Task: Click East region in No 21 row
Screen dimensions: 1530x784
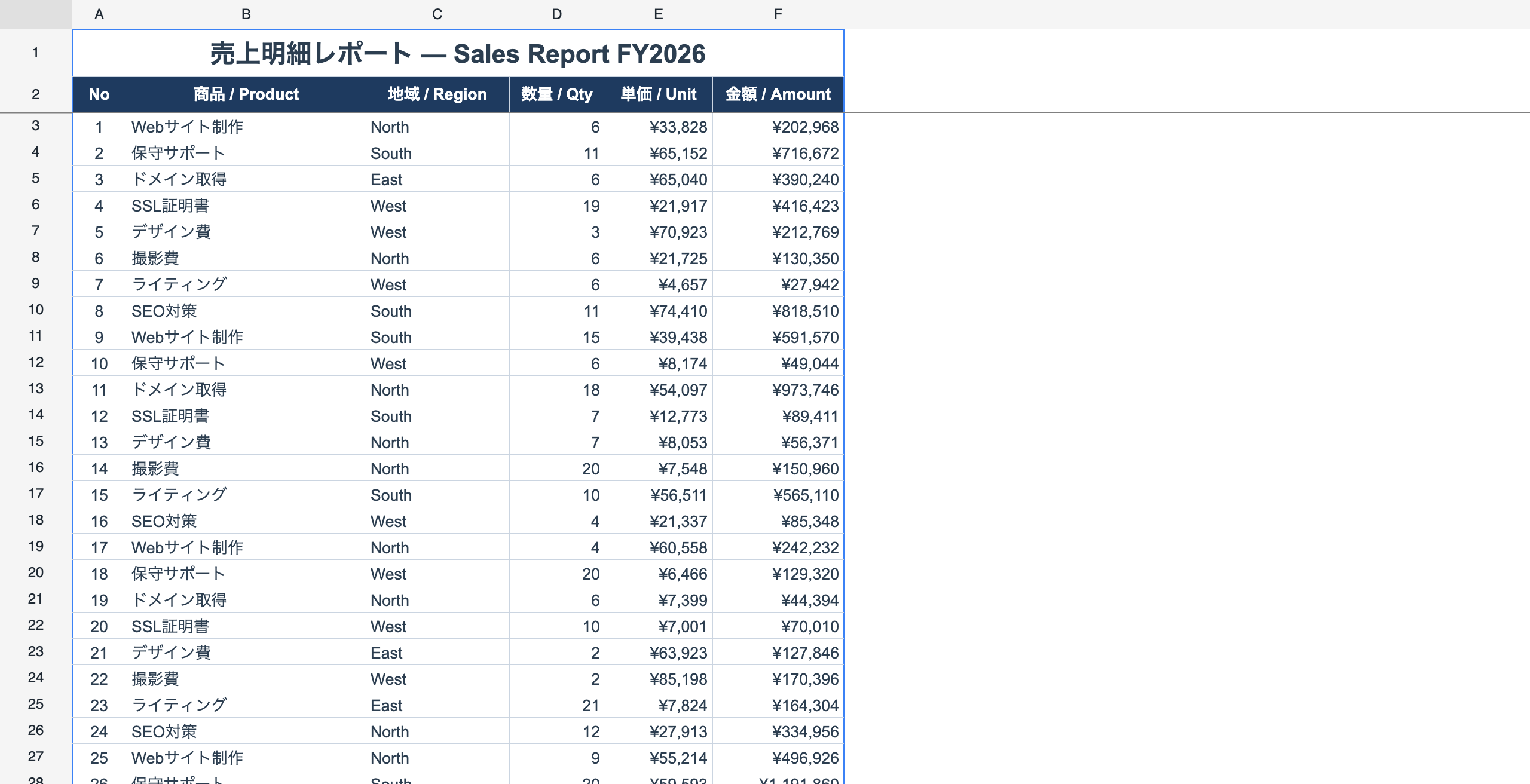Action: (437, 653)
